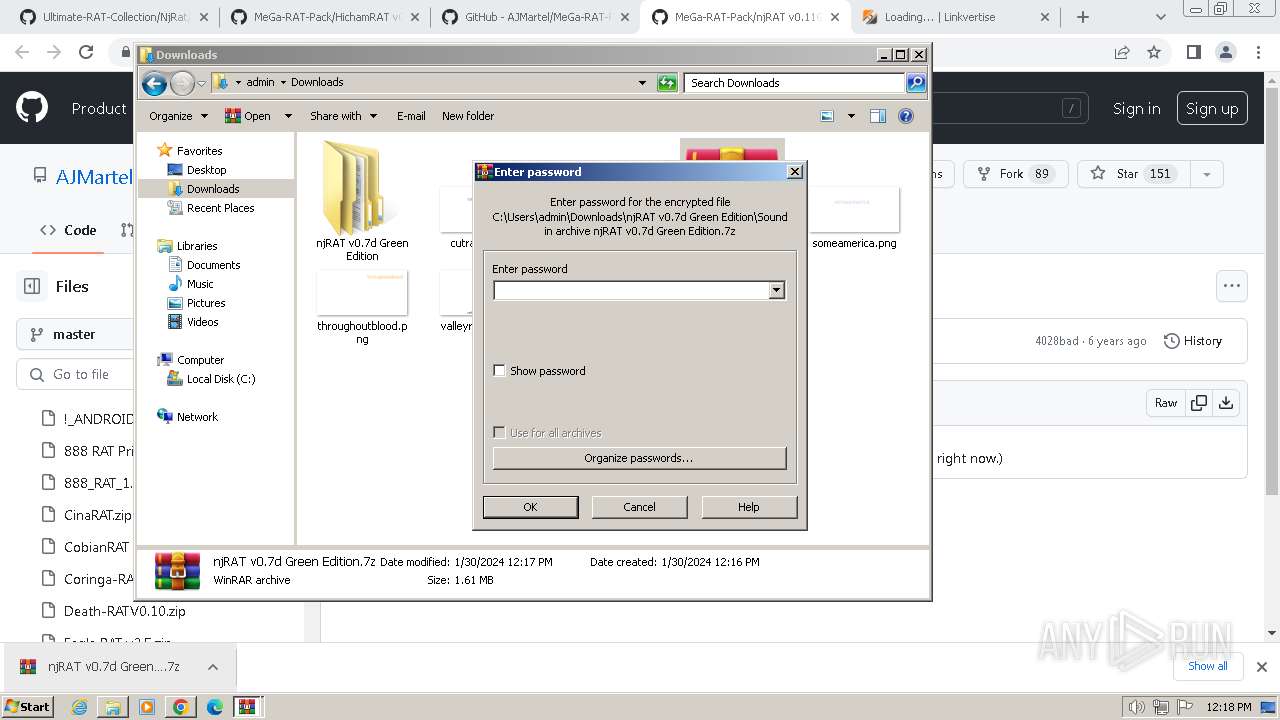The image size is (1280, 720).
Task: Open the Organize menu in Explorer
Action: [x=178, y=116]
